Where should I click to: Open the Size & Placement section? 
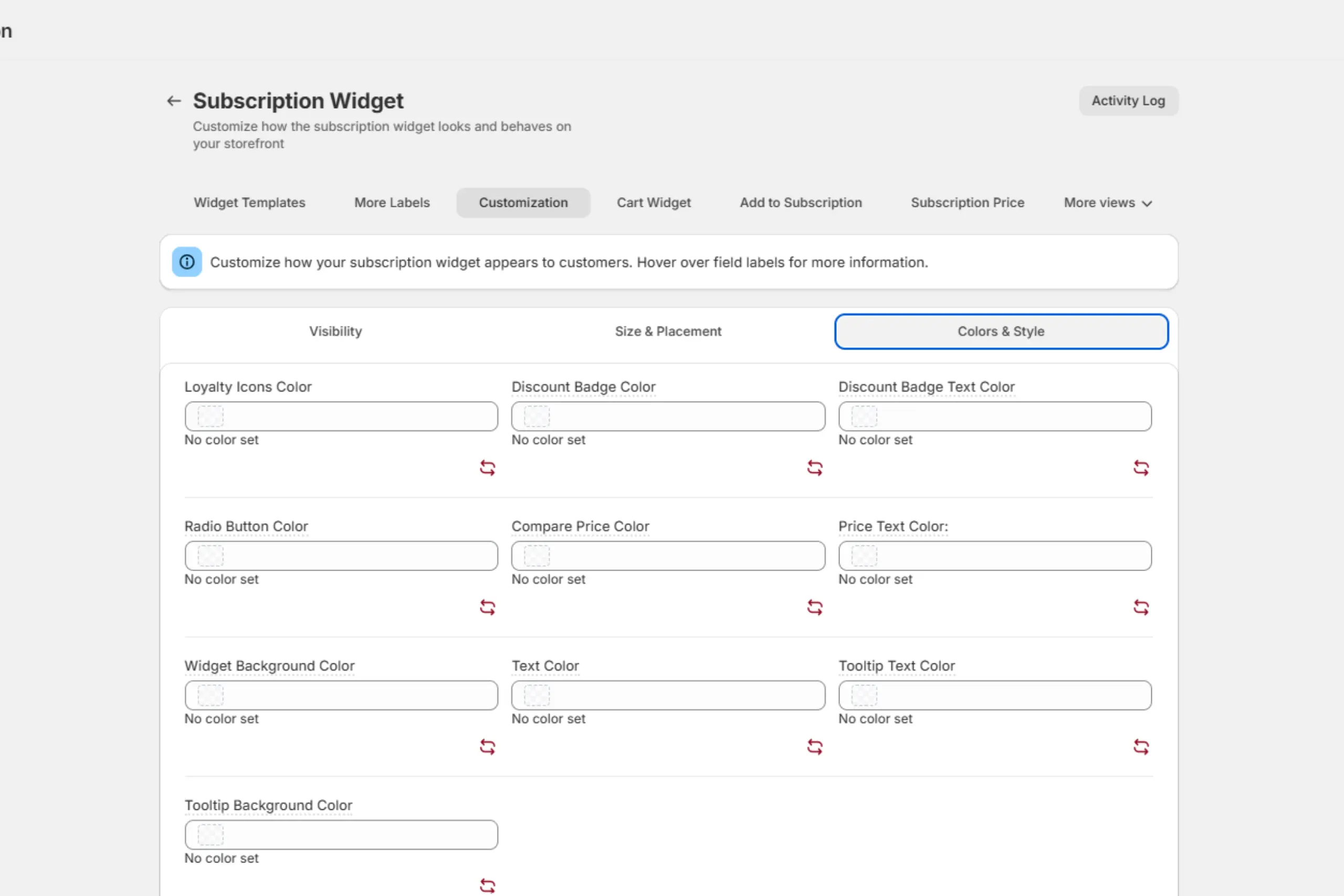(668, 331)
